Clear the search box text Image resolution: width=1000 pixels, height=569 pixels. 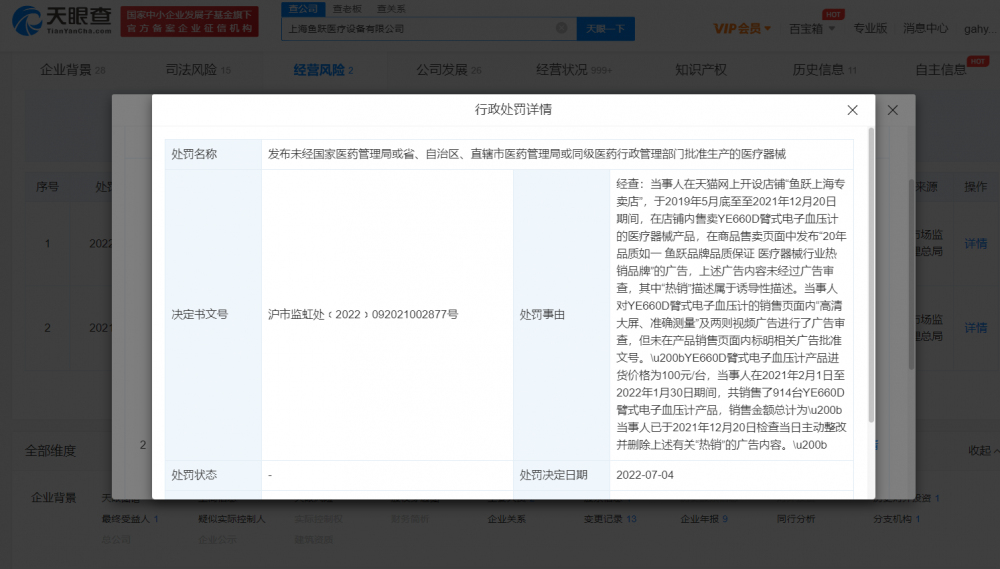pyautogui.click(x=561, y=28)
